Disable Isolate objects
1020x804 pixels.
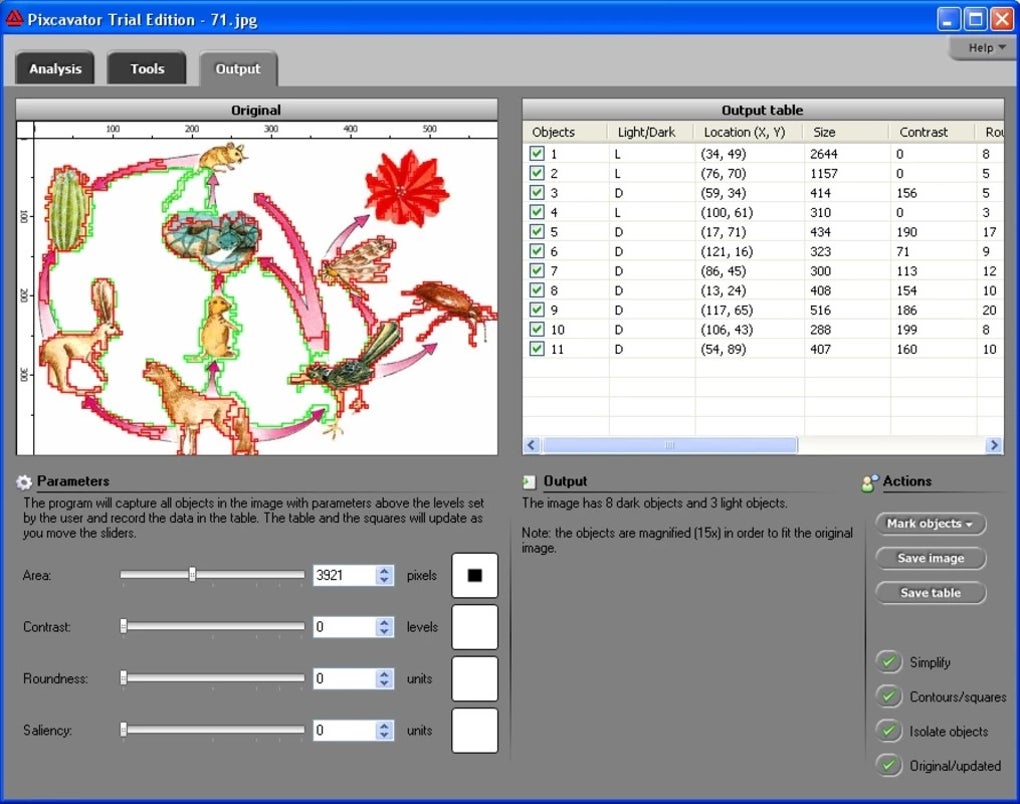coord(888,731)
